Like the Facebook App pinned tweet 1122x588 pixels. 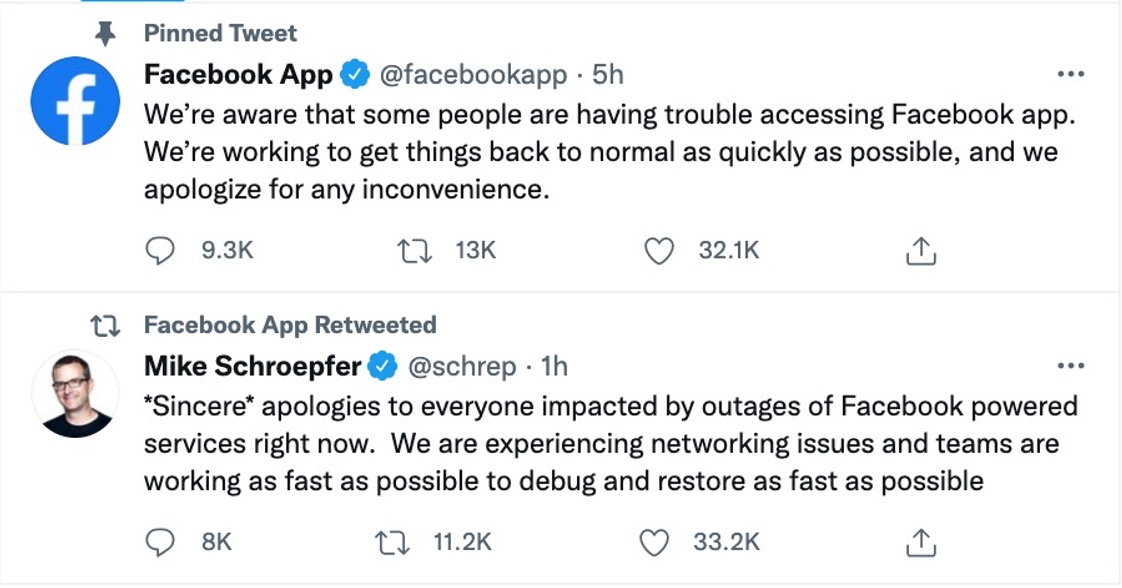658,250
